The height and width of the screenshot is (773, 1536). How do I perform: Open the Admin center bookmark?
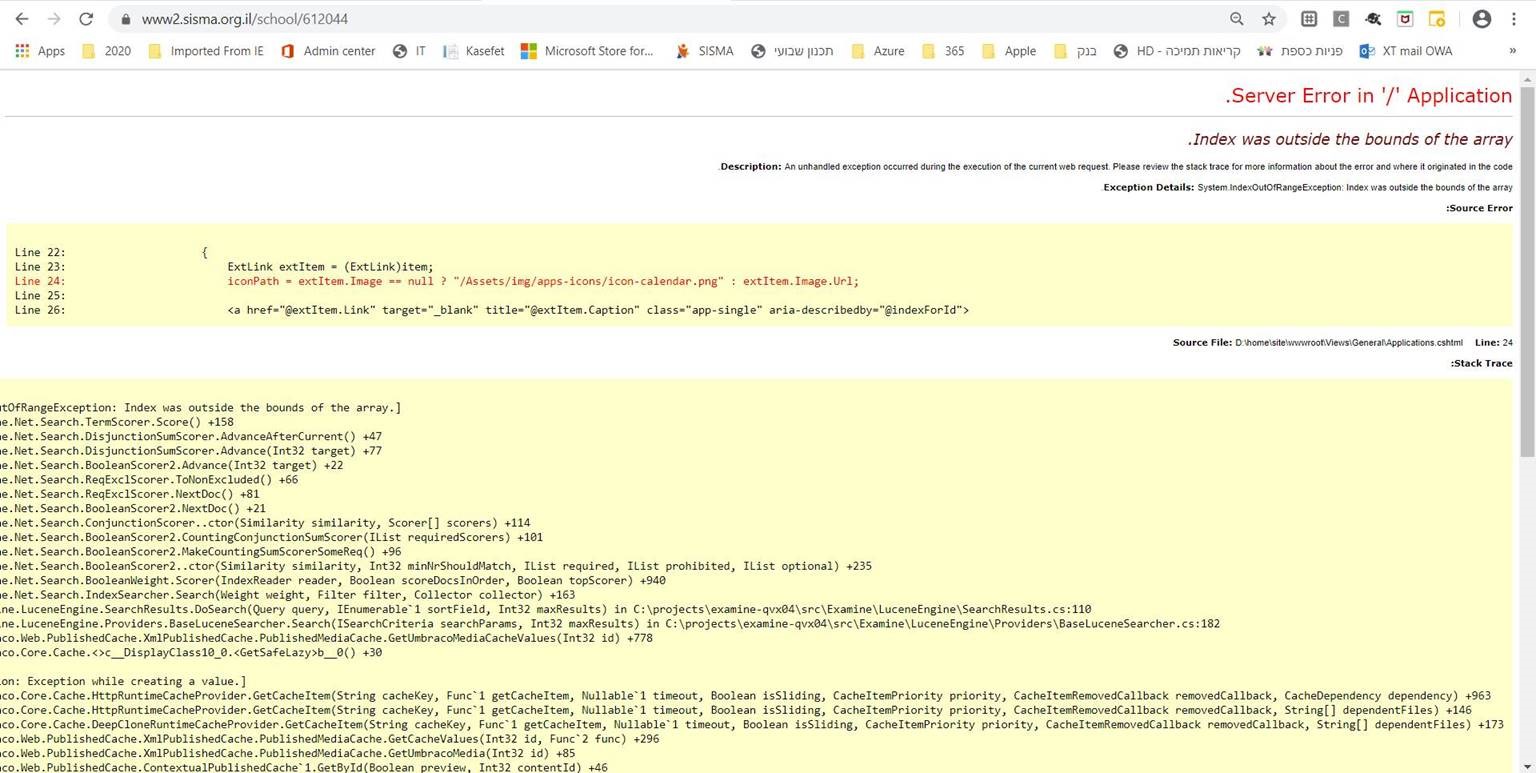[328, 51]
